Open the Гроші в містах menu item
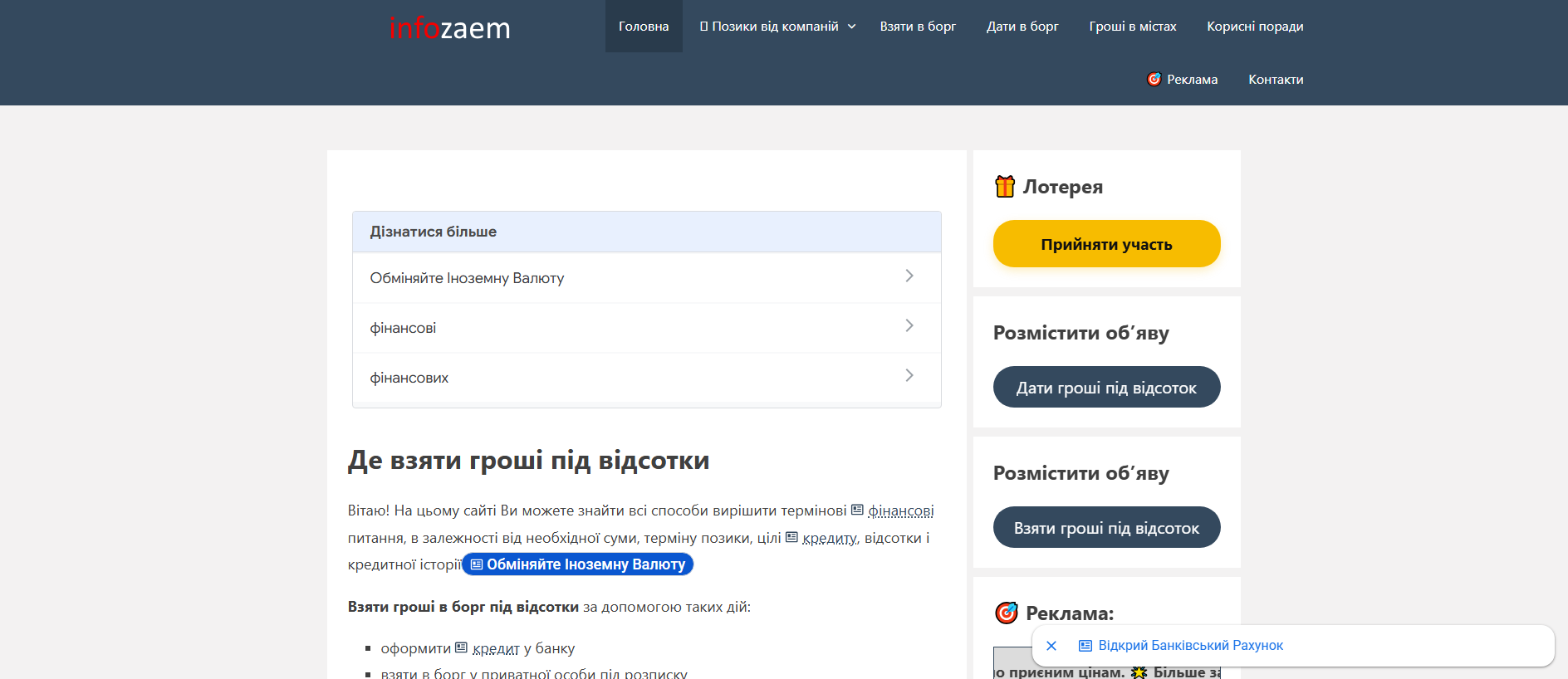This screenshot has height=679, width=1568. tap(1133, 27)
